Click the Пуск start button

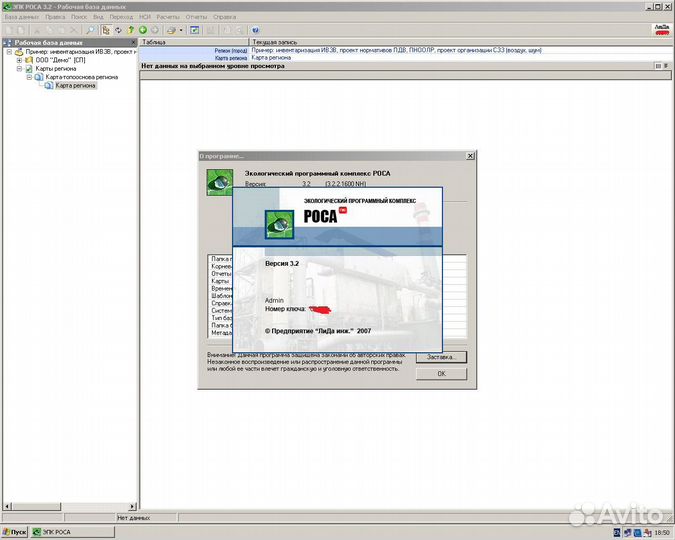click(15, 532)
